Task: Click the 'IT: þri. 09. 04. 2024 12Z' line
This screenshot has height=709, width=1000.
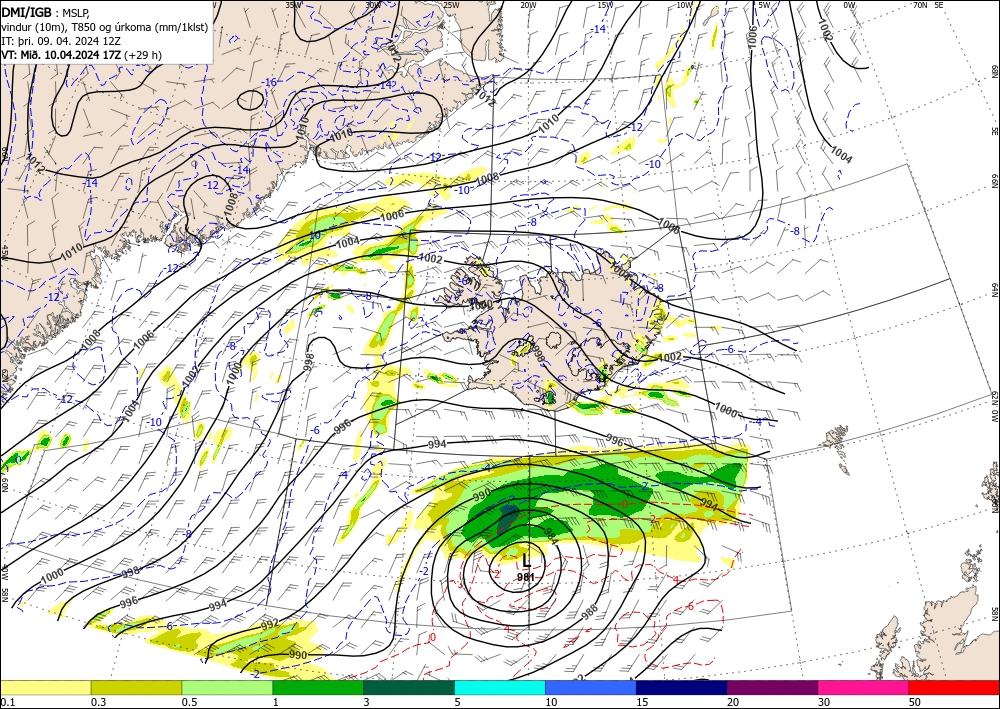Action: [x=60, y=41]
